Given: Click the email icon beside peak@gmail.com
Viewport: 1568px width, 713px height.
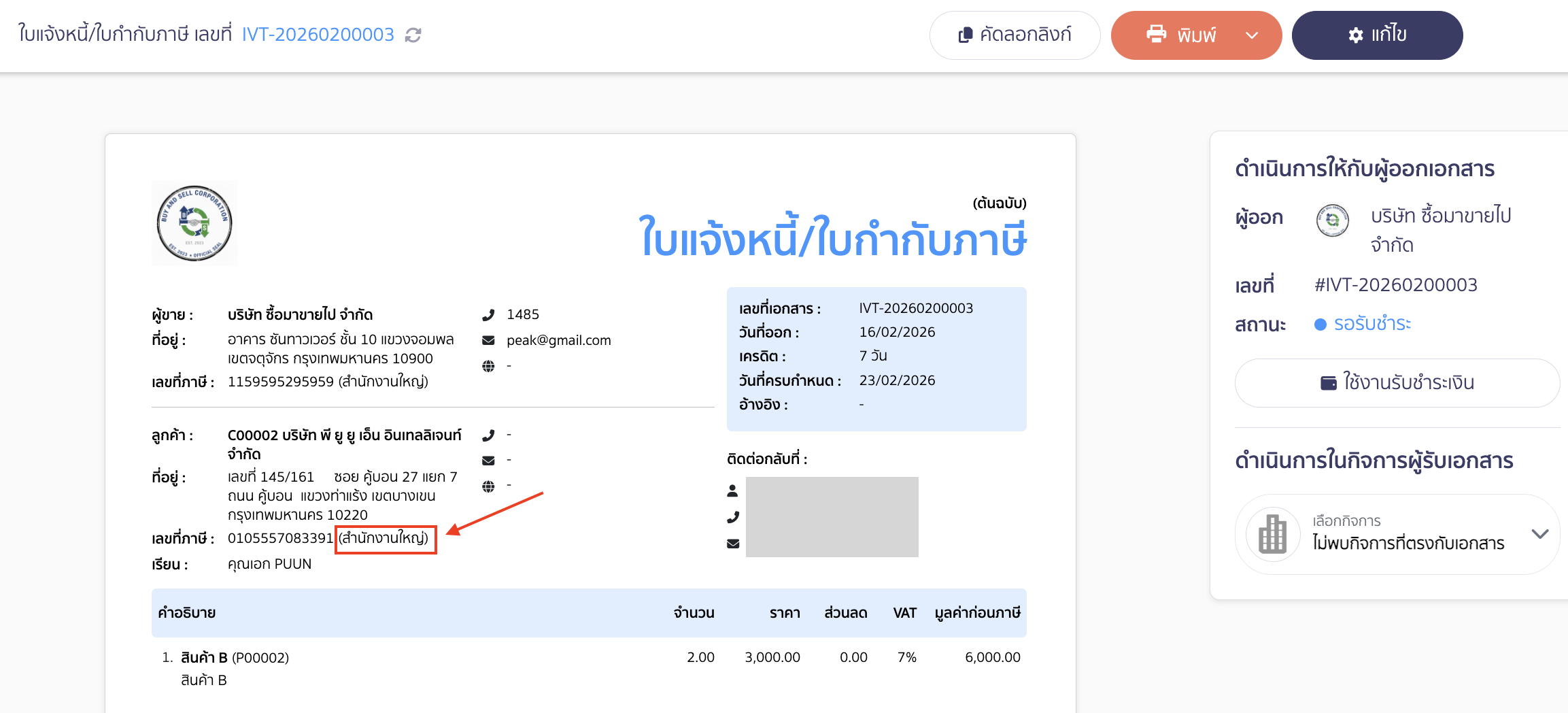Looking at the screenshot, I should point(488,340).
